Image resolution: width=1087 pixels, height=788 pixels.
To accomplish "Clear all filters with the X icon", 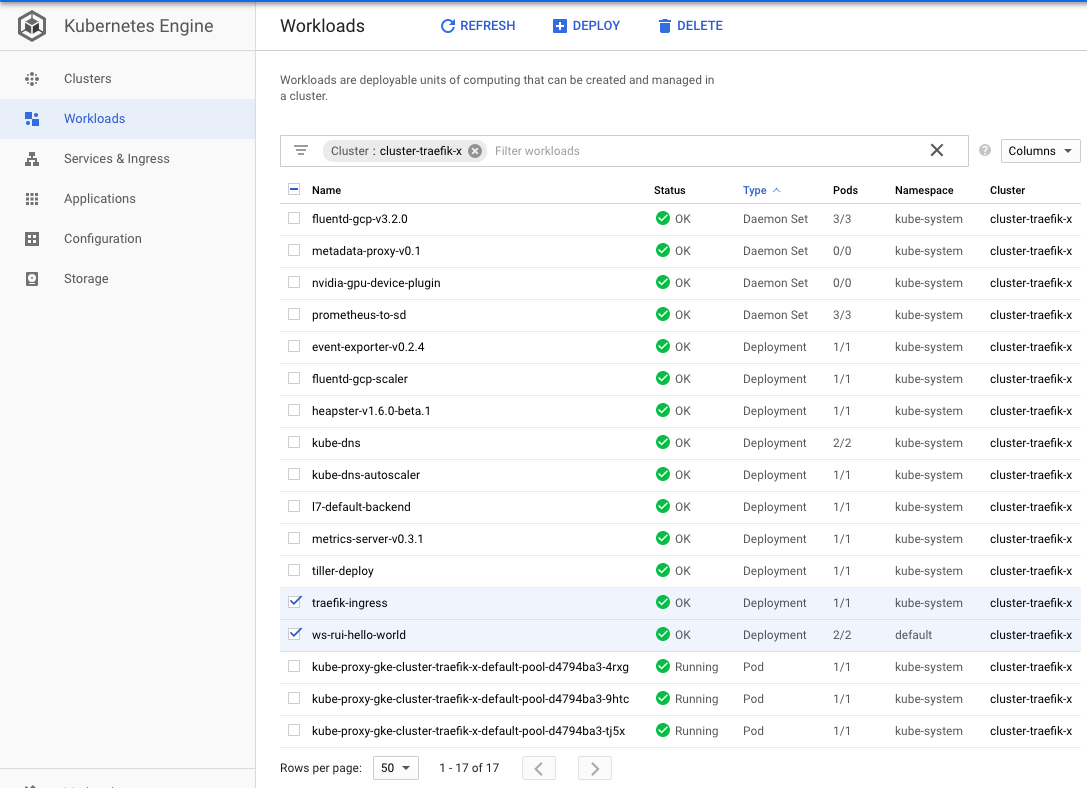I will [937, 151].
